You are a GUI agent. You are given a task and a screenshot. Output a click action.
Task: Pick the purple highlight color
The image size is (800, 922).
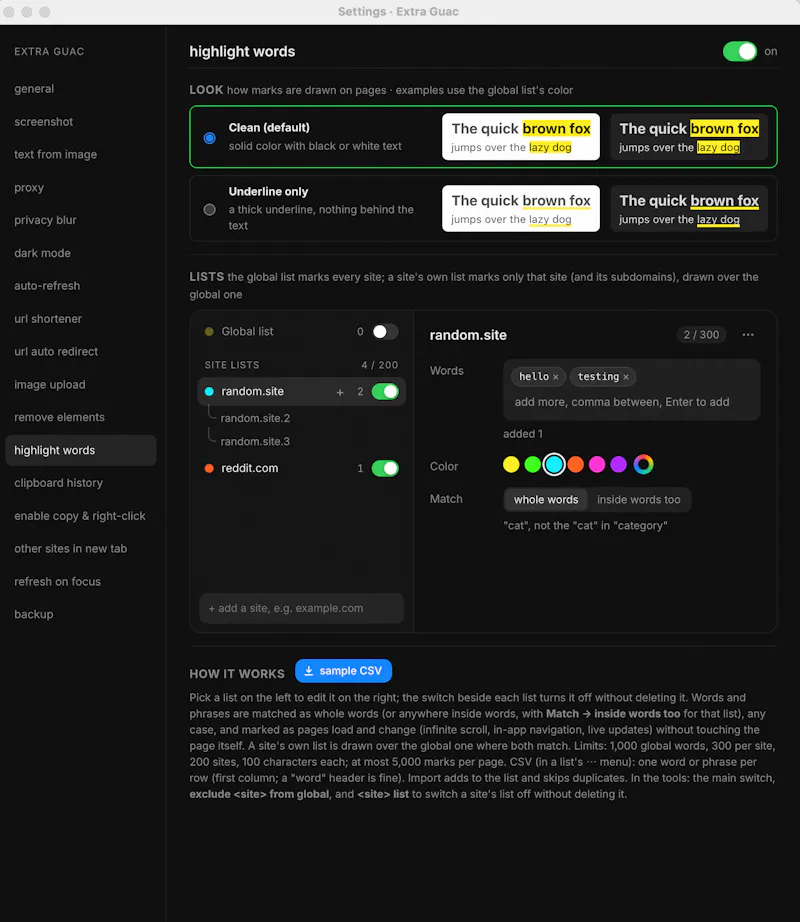coord(618,465)
